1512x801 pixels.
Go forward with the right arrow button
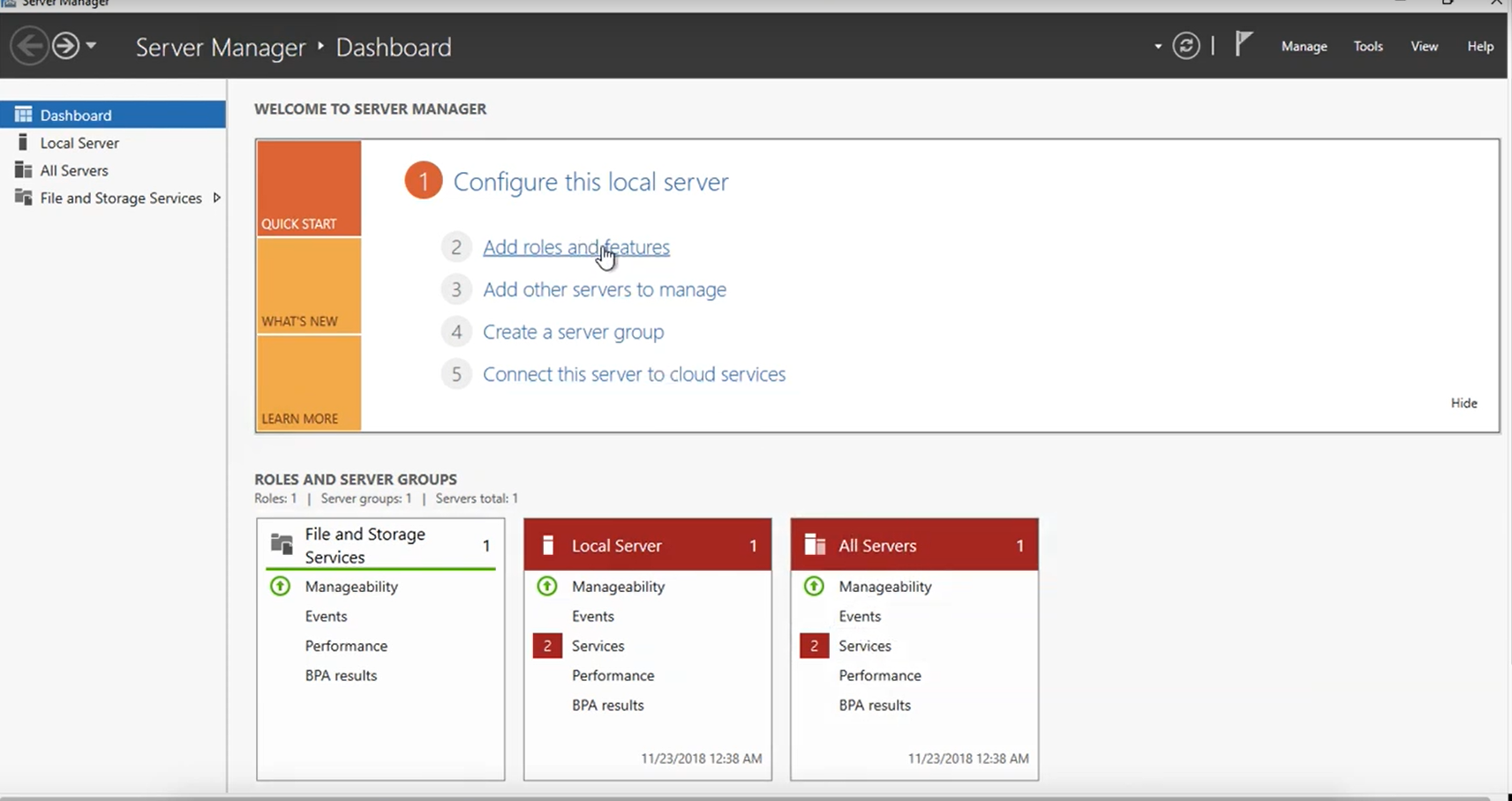point(66,45)
